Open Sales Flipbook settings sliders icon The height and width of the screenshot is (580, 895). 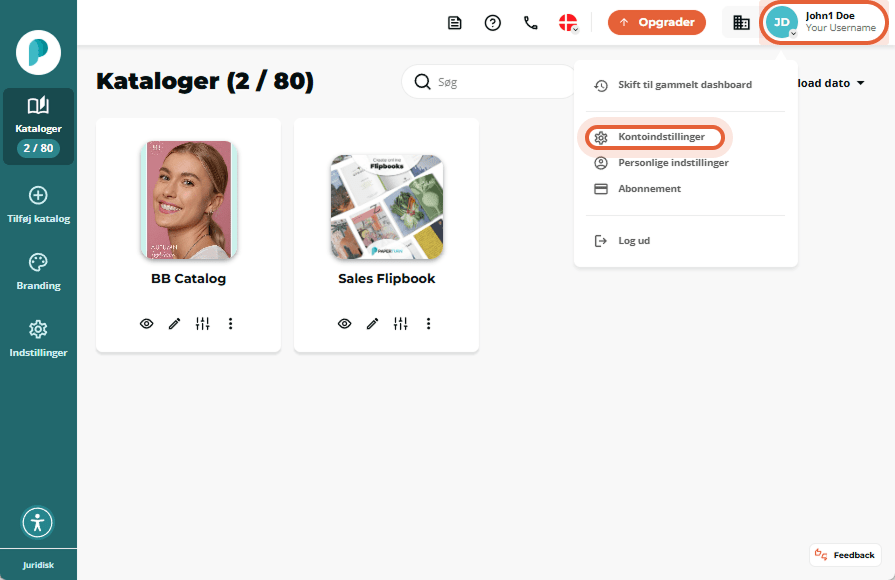[400, 324]
